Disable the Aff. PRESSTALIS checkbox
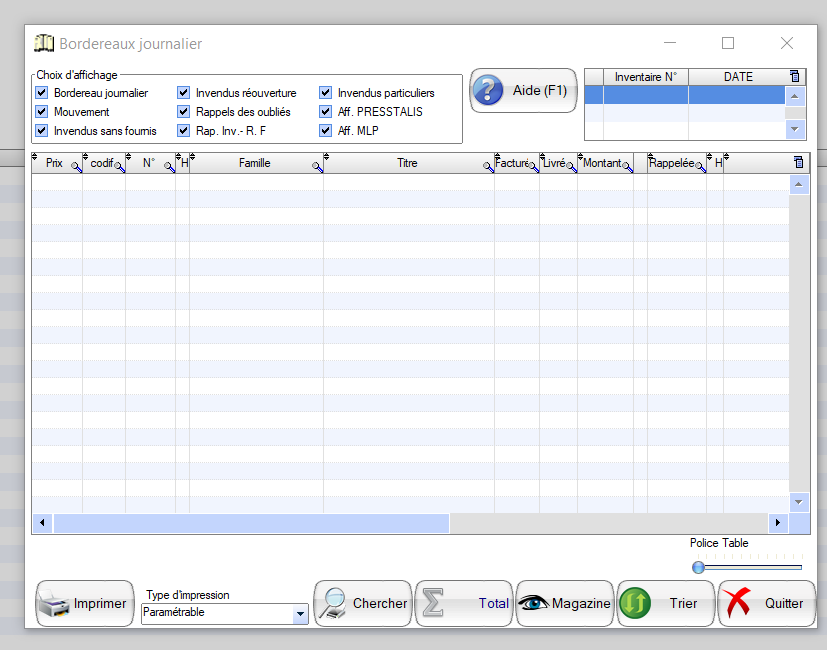This screenshot has width=827, height=650. (326, 112)
